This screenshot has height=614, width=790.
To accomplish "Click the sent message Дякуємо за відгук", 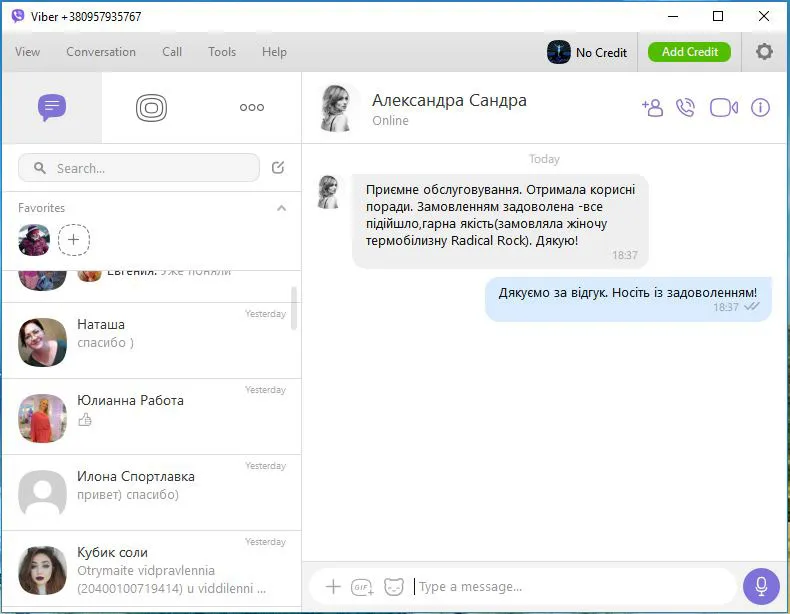I will pyautogui.click(x=628, y=299).
